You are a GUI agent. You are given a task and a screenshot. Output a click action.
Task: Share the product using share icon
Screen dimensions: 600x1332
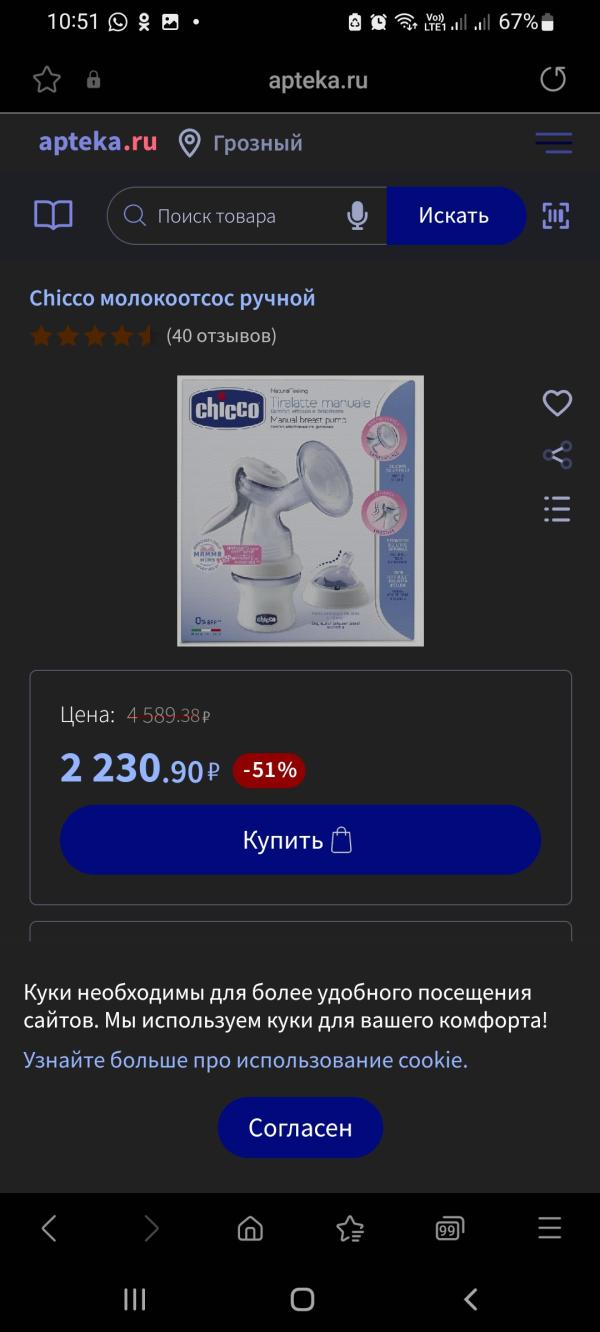(x=557, y=455)
